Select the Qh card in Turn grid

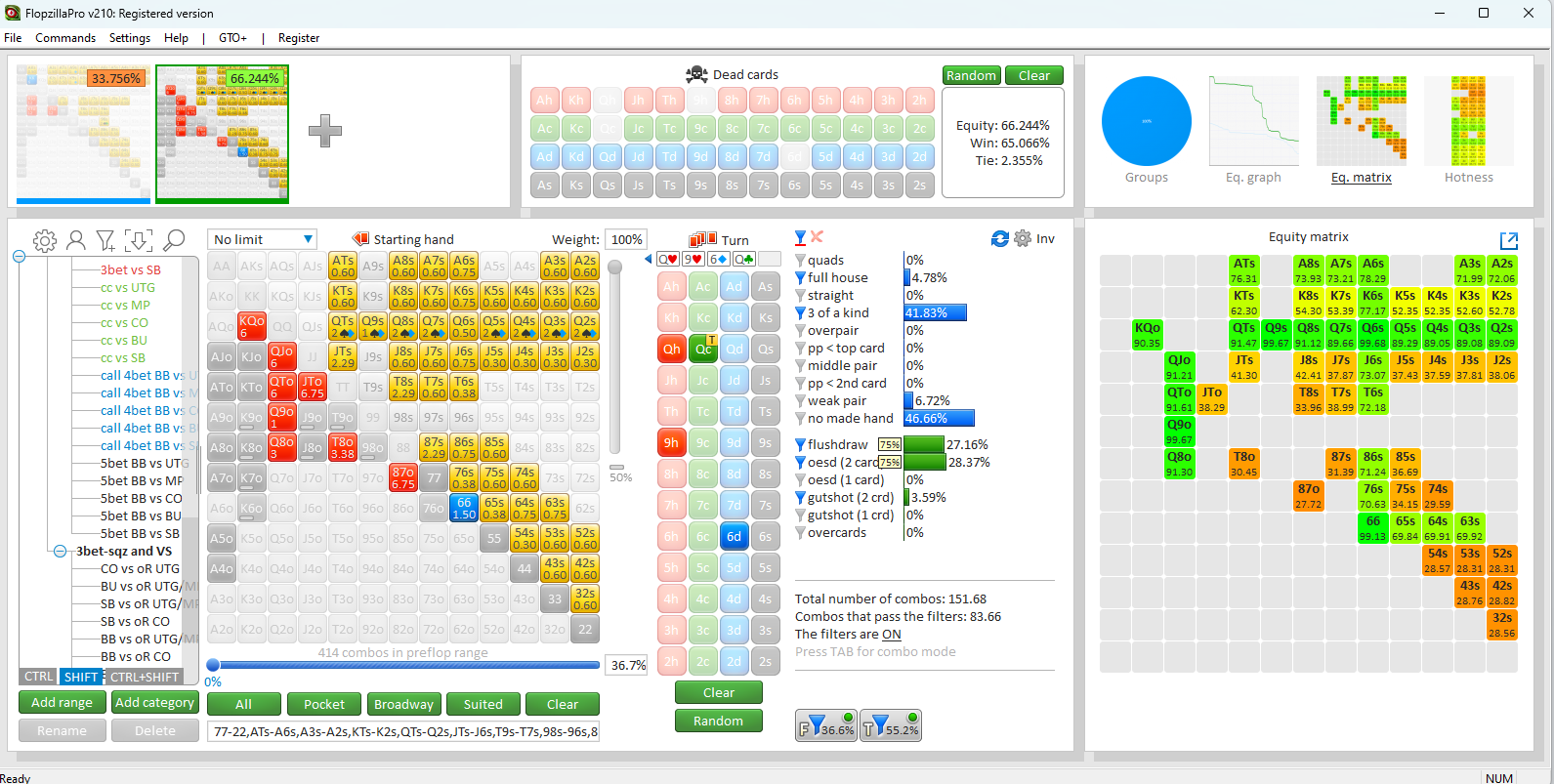(672, 349)
